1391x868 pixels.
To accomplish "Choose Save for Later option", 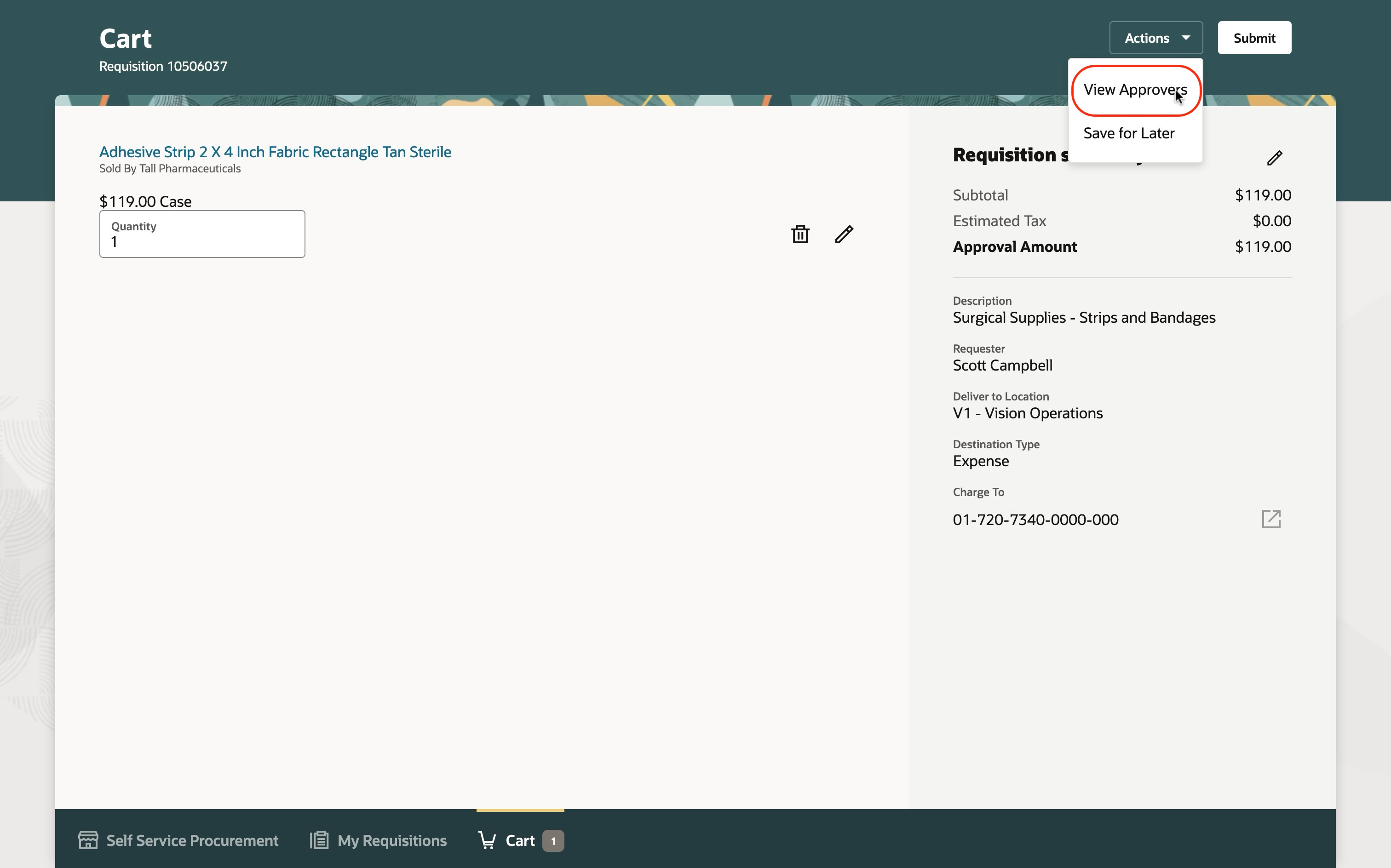I will tap(1128, 133).
